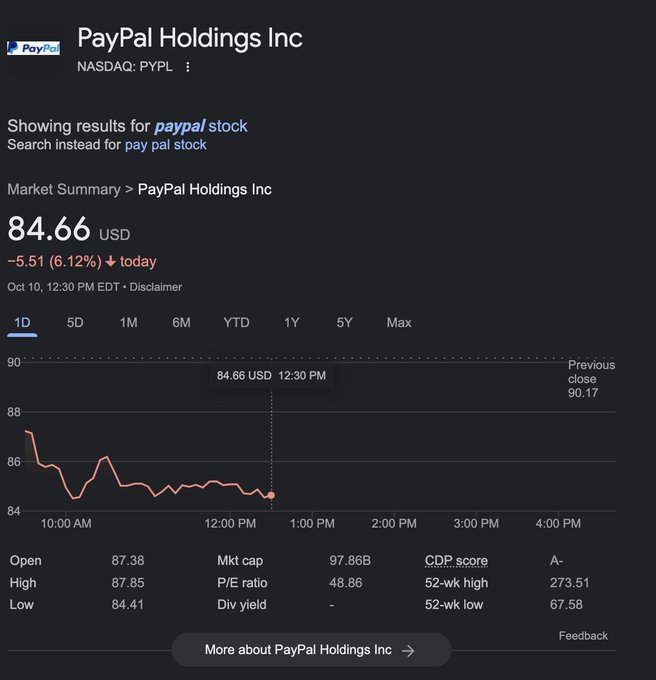The height and width of the screenshot is (680, 656).
Task: Switch to the 1M chart range
Action: (x=128, y=323)
